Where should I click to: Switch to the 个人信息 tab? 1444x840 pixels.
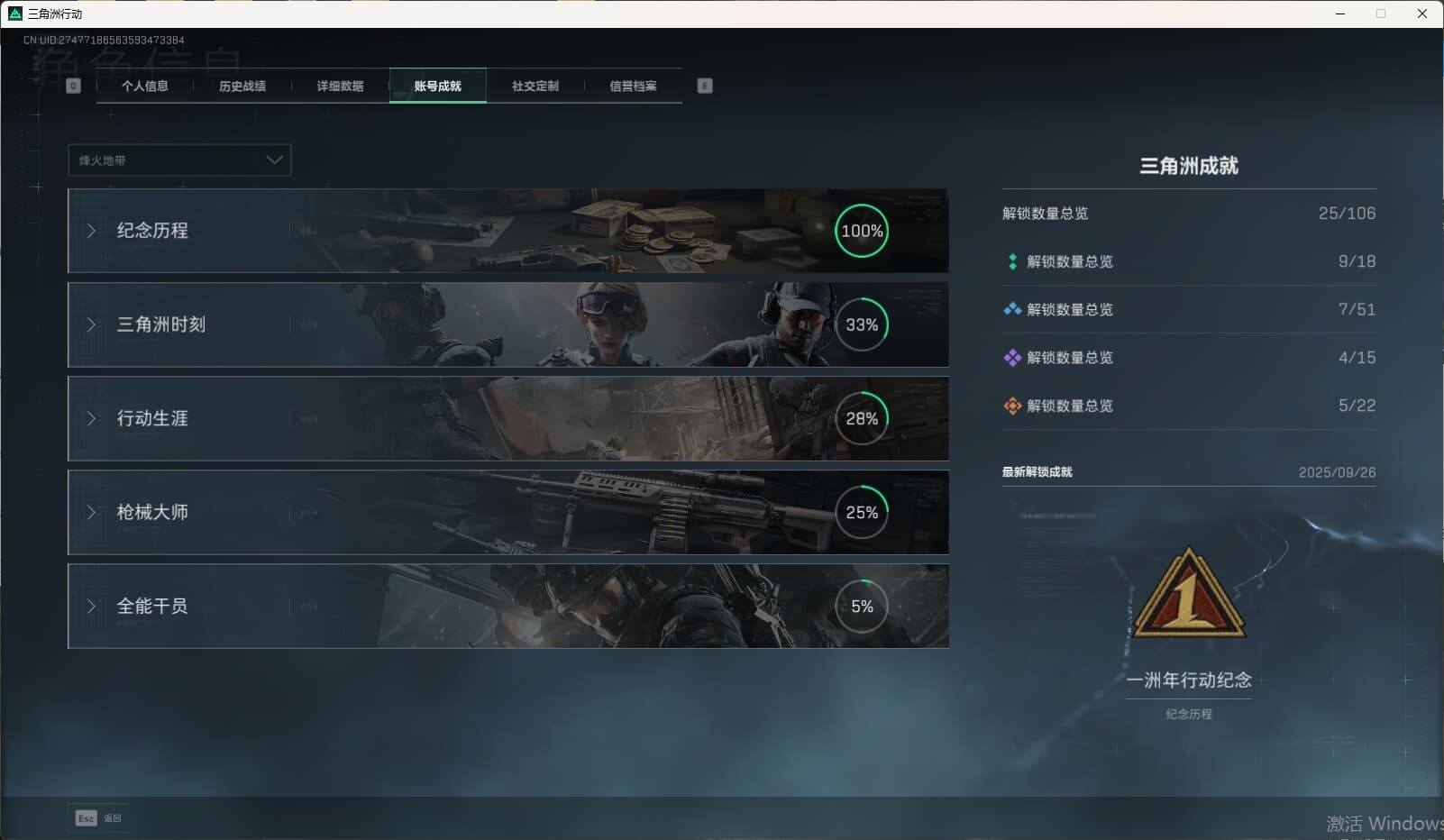(145, 86)
